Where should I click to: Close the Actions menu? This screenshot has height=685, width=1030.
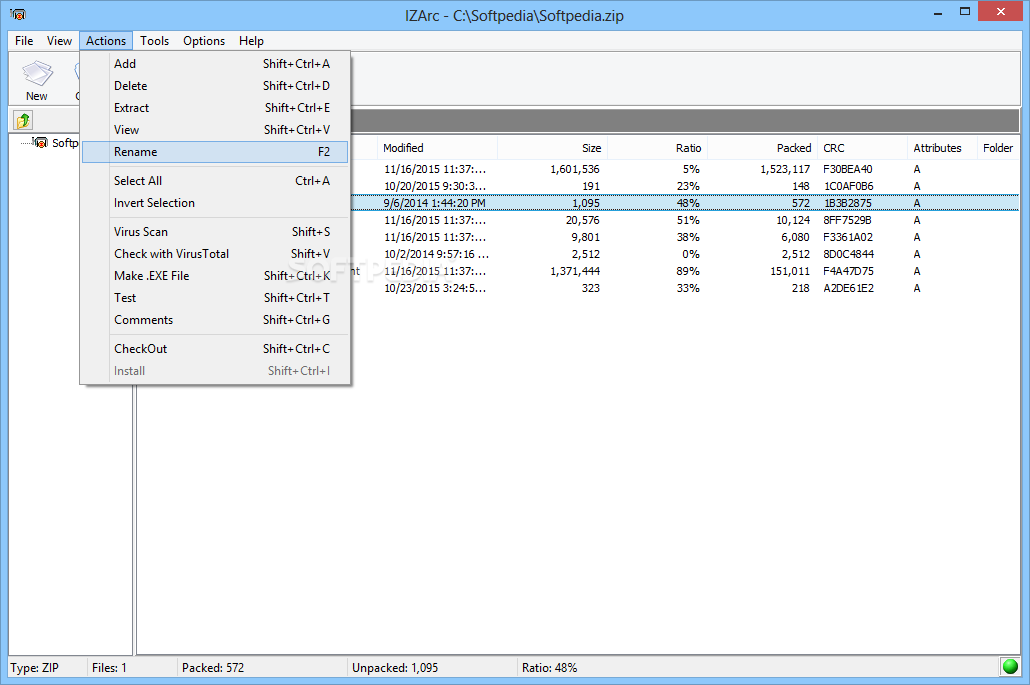pos(106,41)
